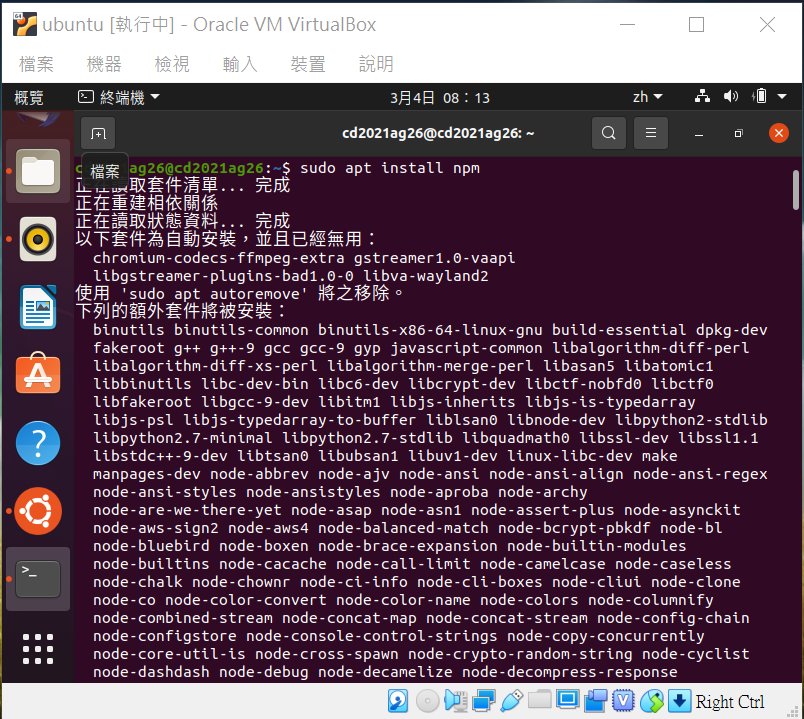Click the package name 'libpython2-stdlib'
This screenshot has height=719, width=804.
tap(691, 420)
